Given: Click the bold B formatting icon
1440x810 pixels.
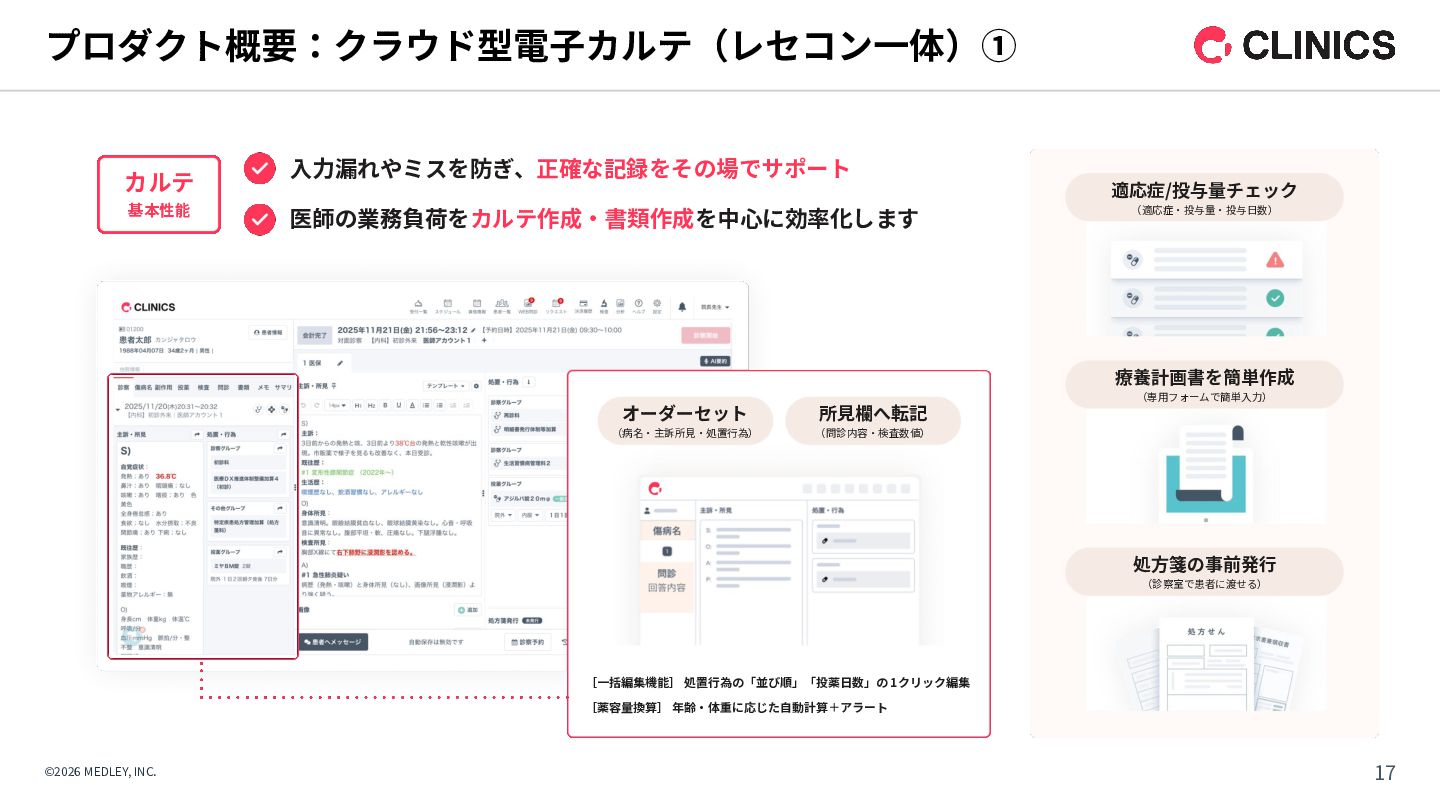Looking at the screenshot, I should tap(385, 405).
